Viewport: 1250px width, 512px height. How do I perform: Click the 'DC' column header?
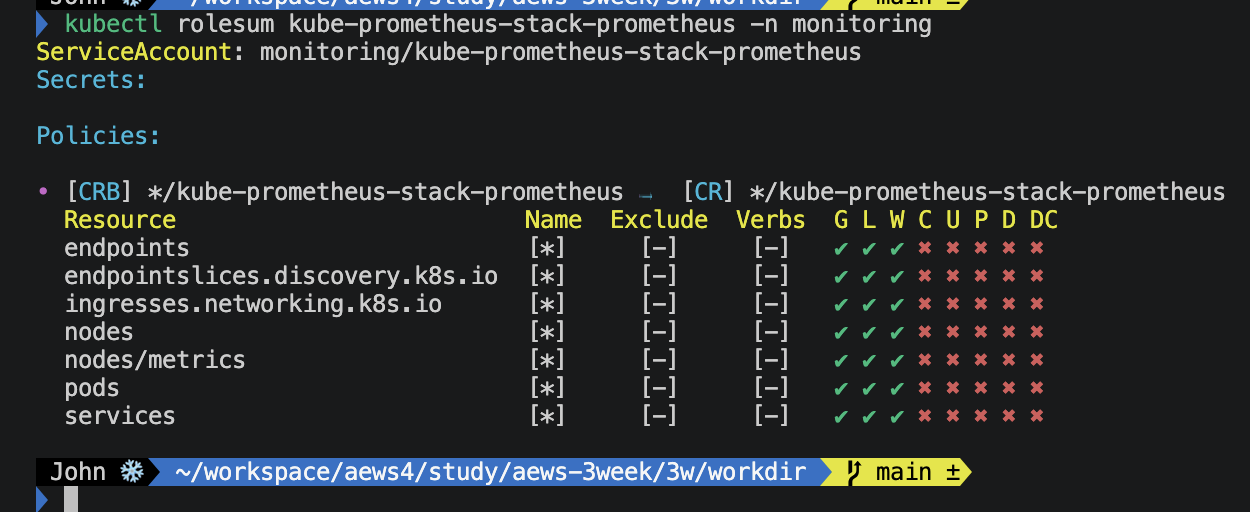click(1044, 220)
